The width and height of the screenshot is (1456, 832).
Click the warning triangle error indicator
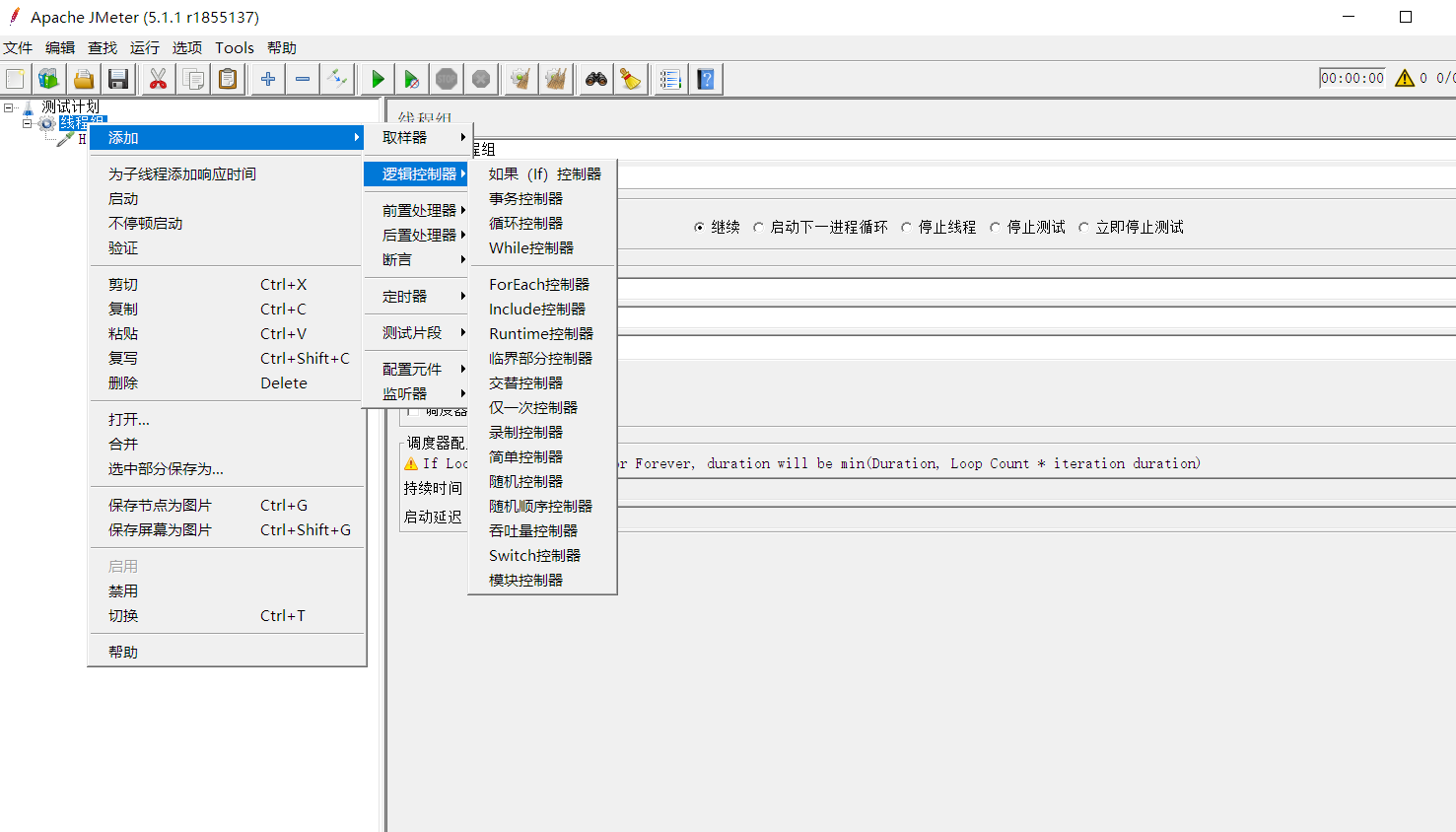1405,78
